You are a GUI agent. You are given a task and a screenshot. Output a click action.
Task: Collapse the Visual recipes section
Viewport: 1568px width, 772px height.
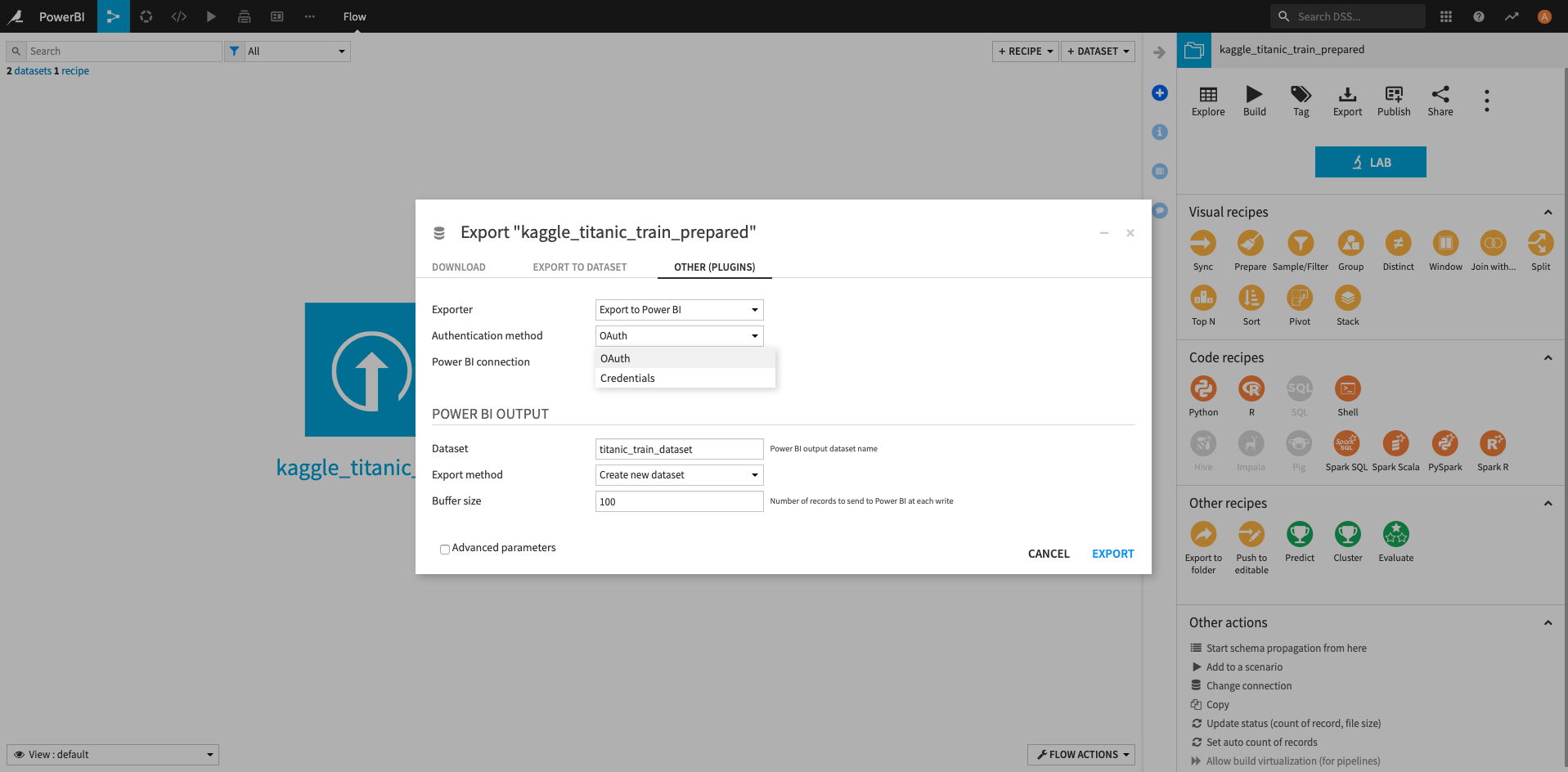[x=1548, y=213]
